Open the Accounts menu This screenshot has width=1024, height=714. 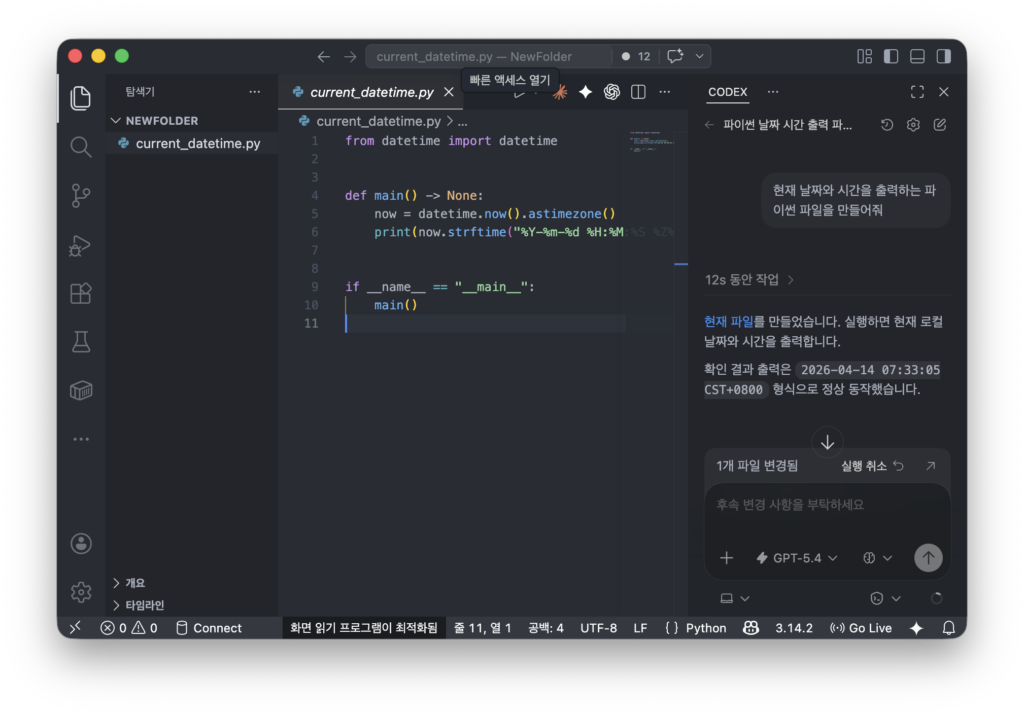[x=80, y=544]
